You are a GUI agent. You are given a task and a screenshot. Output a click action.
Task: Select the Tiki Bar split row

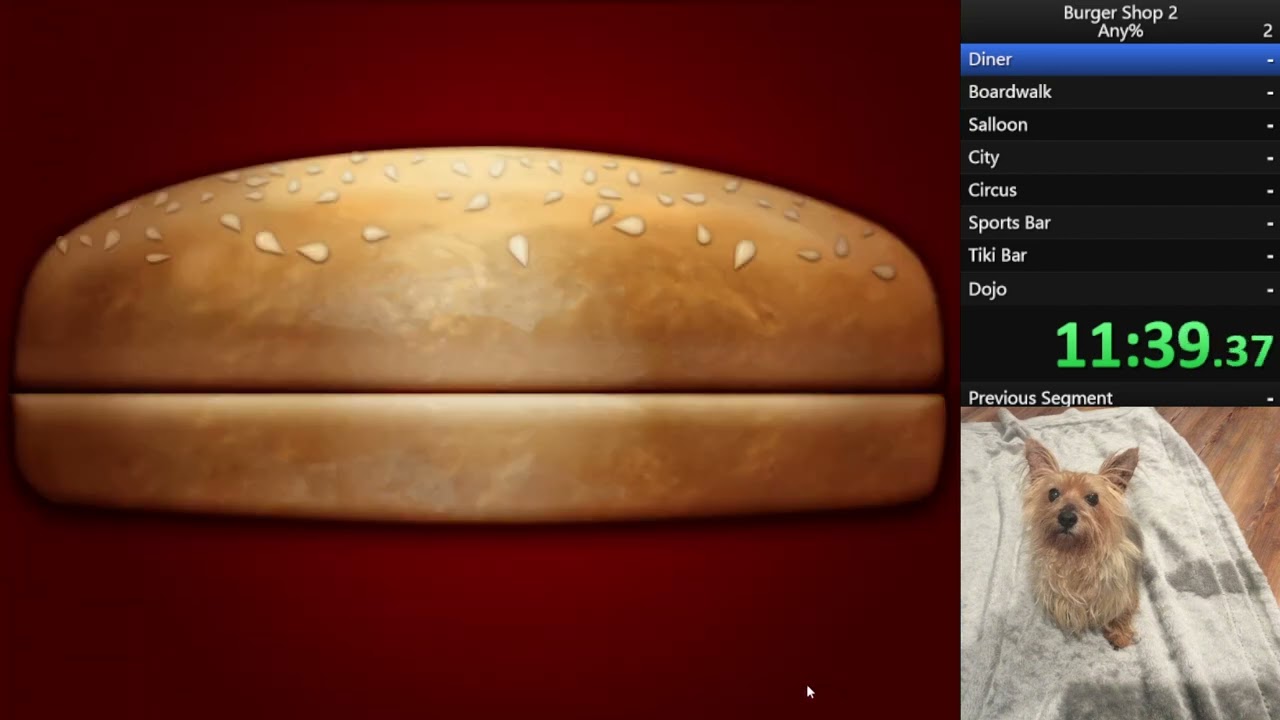[1120, 255]
